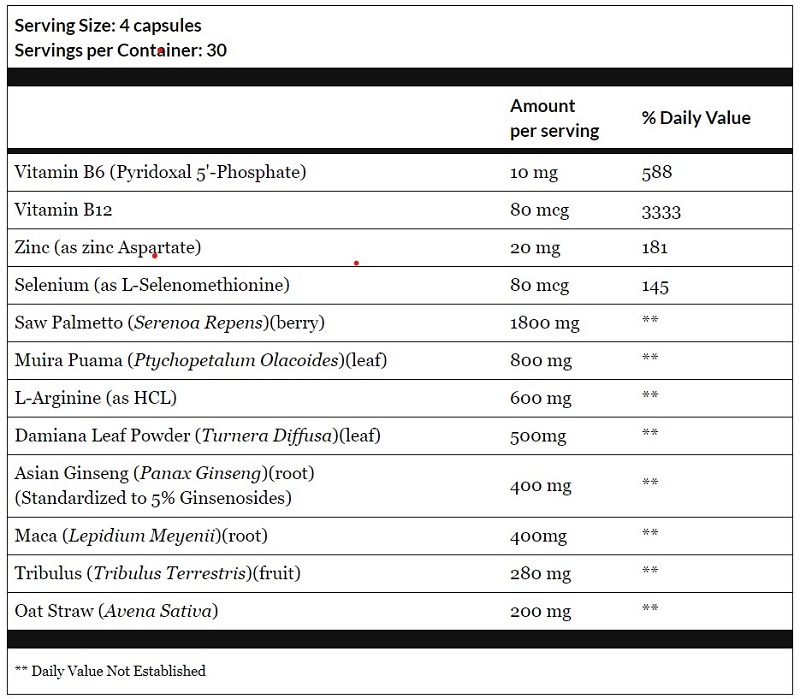
Task: Select the Maca (Lepidium Meyenii)(root) row
Action: point(400,536)
